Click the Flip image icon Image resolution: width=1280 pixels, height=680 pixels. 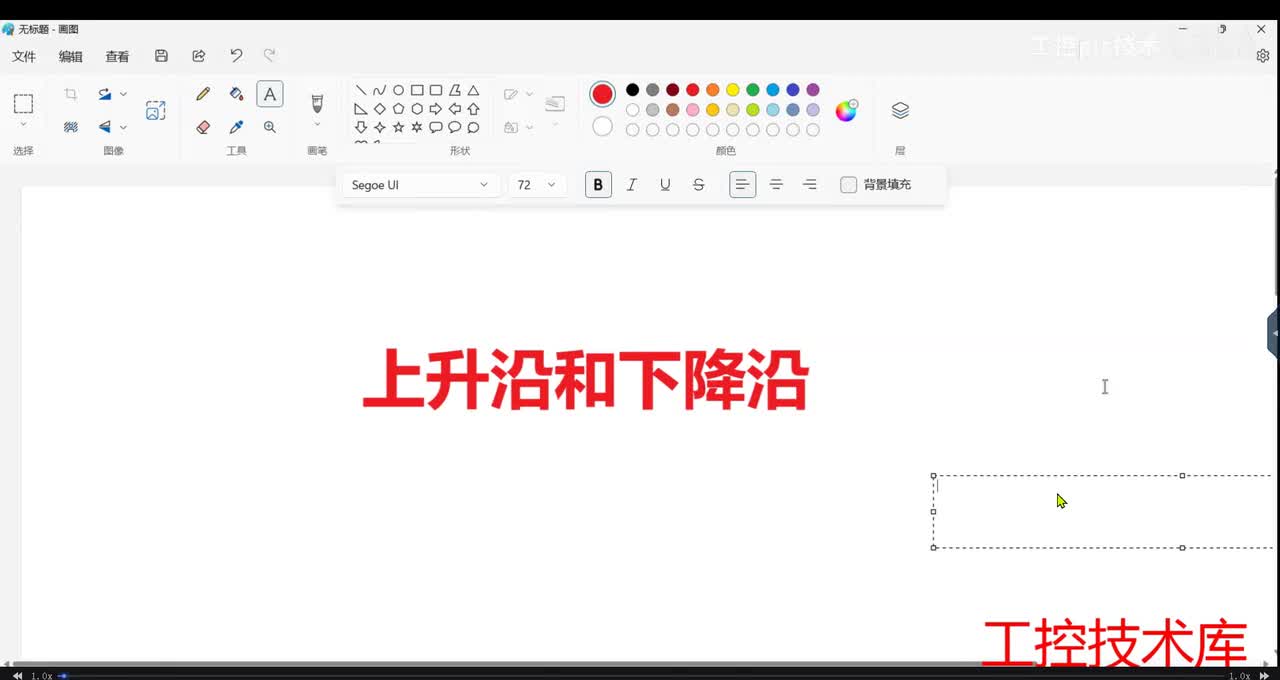tap(105, 127)
